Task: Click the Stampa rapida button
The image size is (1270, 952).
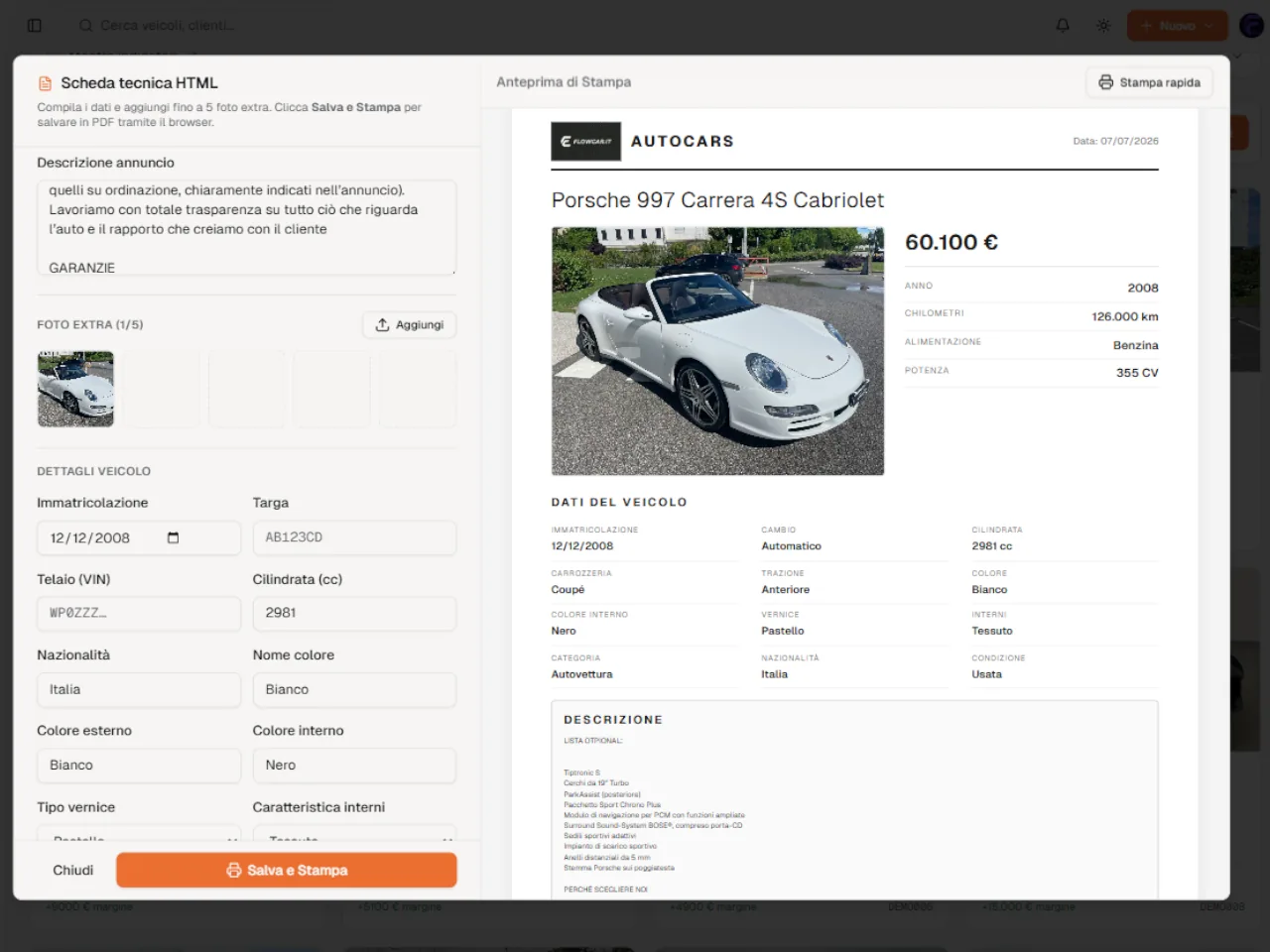Action: 1149,82
